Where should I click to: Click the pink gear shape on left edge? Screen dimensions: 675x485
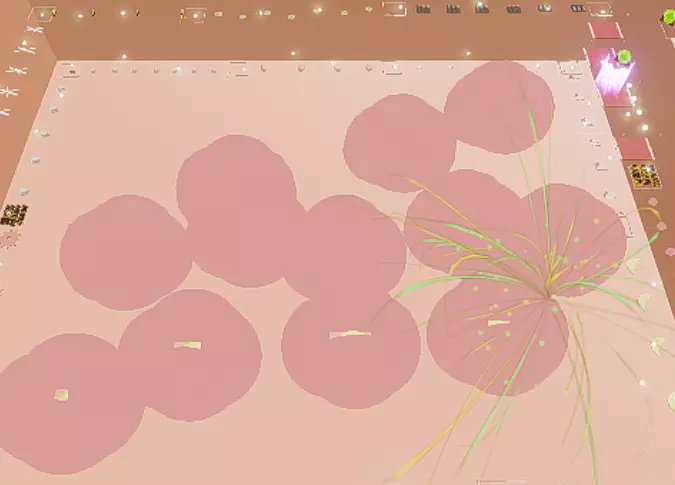pyautogui.click(x=10, y=239)
